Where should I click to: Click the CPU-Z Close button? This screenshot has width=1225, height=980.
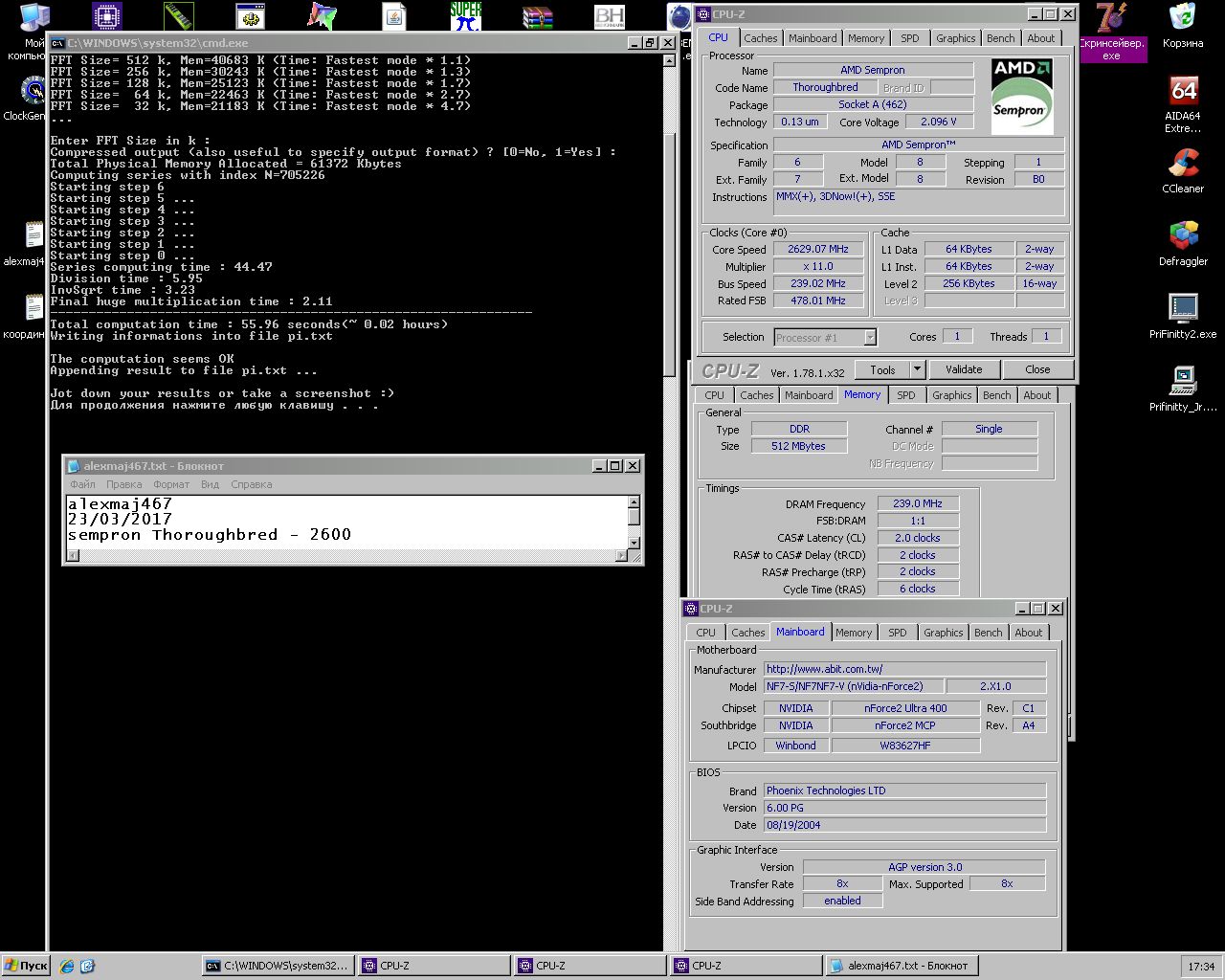pos(1037,369)
